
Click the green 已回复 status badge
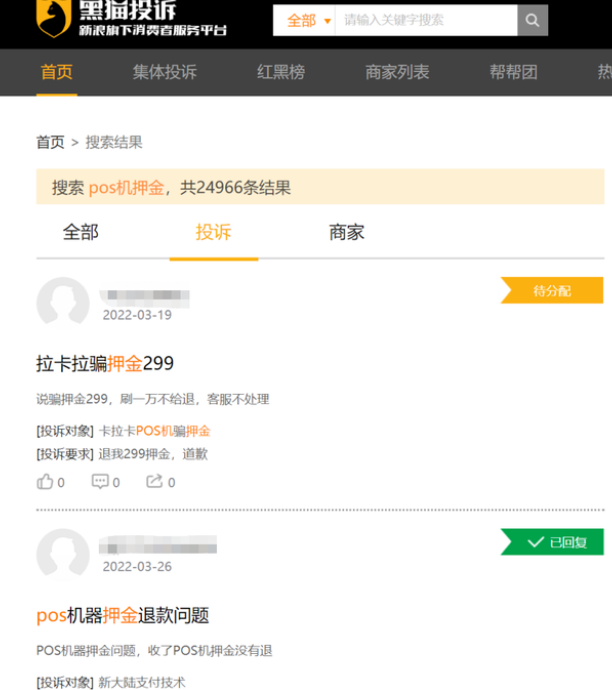(552, 542)
